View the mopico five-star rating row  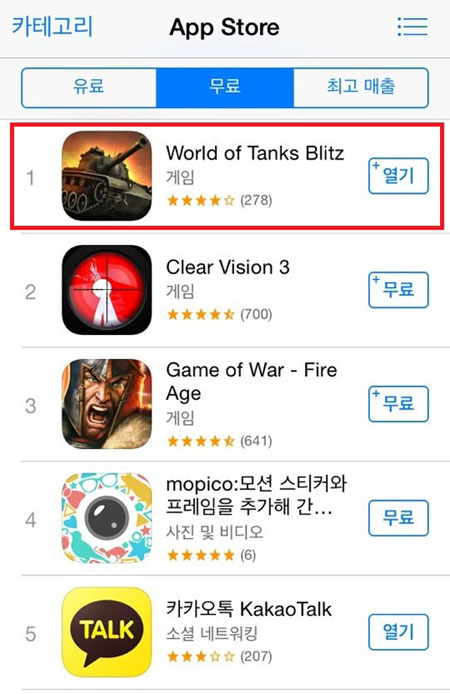coord(212,555)
